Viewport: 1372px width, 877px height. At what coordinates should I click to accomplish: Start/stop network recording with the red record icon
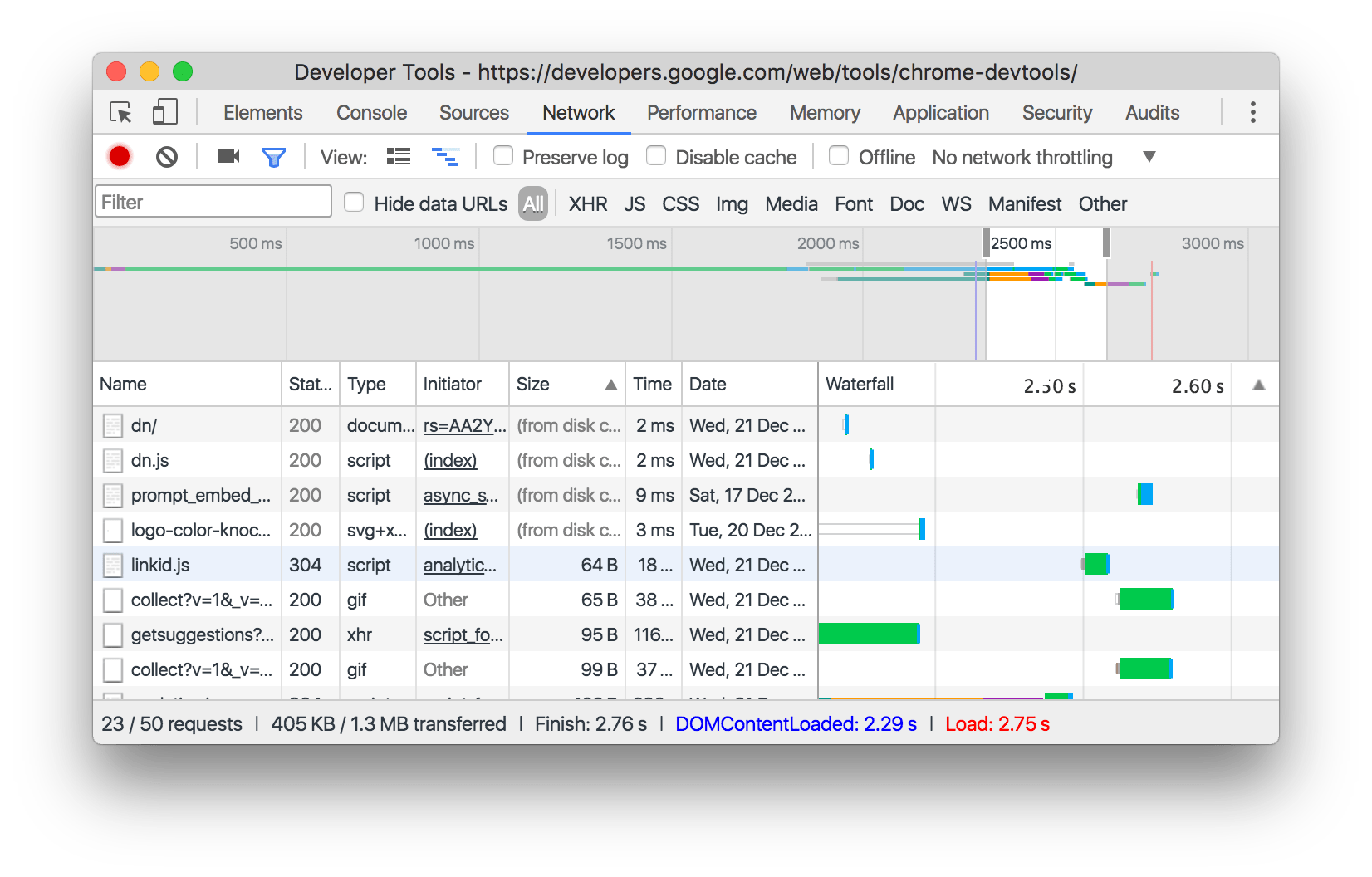coord(120,156)
